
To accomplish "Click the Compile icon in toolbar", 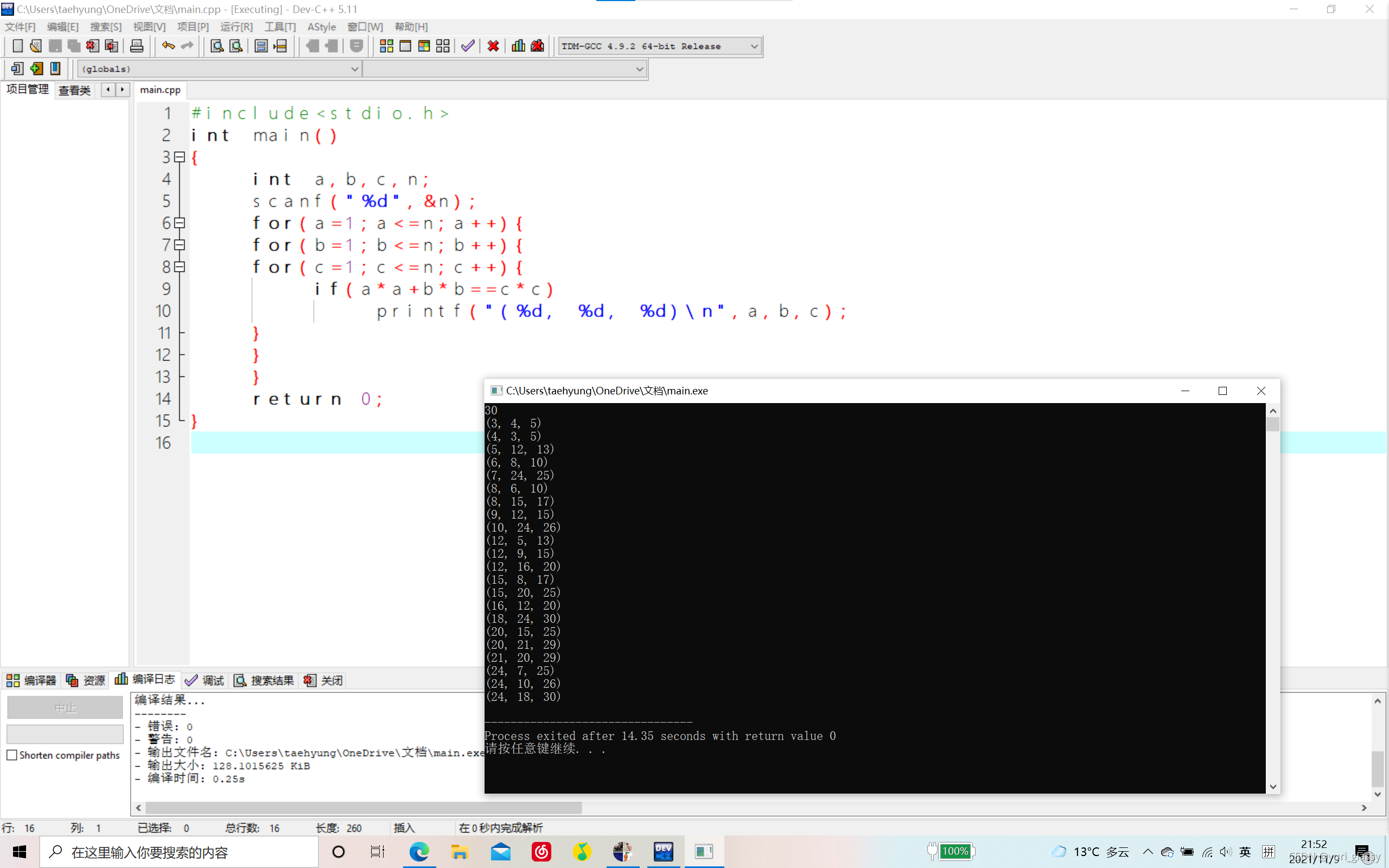I will (386, 46).
